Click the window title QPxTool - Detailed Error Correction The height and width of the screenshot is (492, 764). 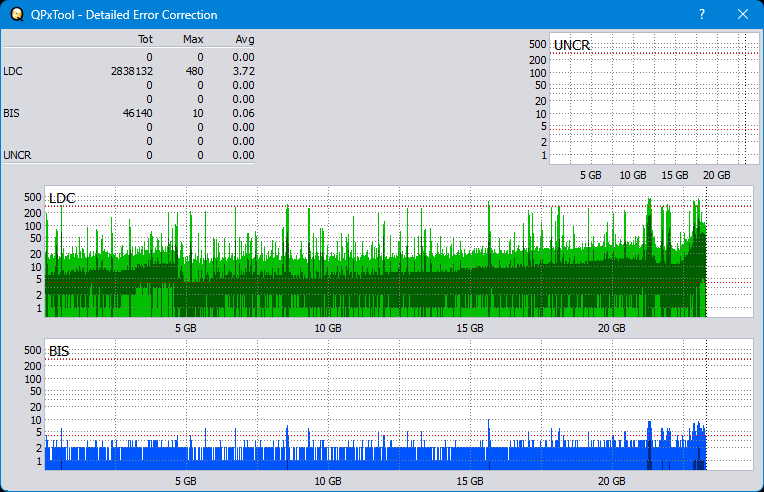click(124, 15)
